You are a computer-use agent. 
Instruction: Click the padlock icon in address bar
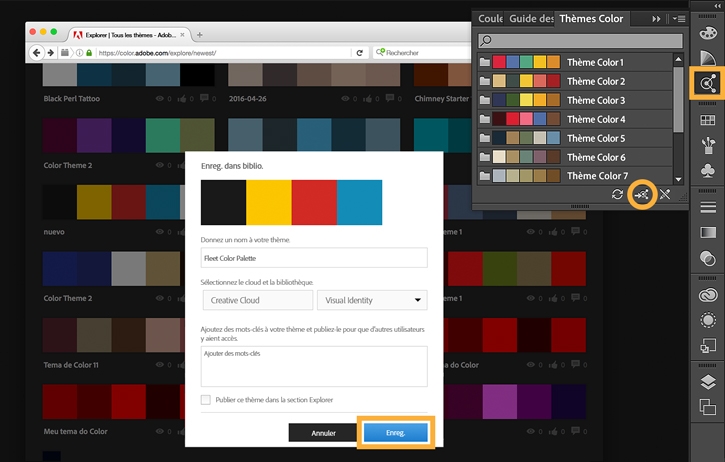click(89, 53)
